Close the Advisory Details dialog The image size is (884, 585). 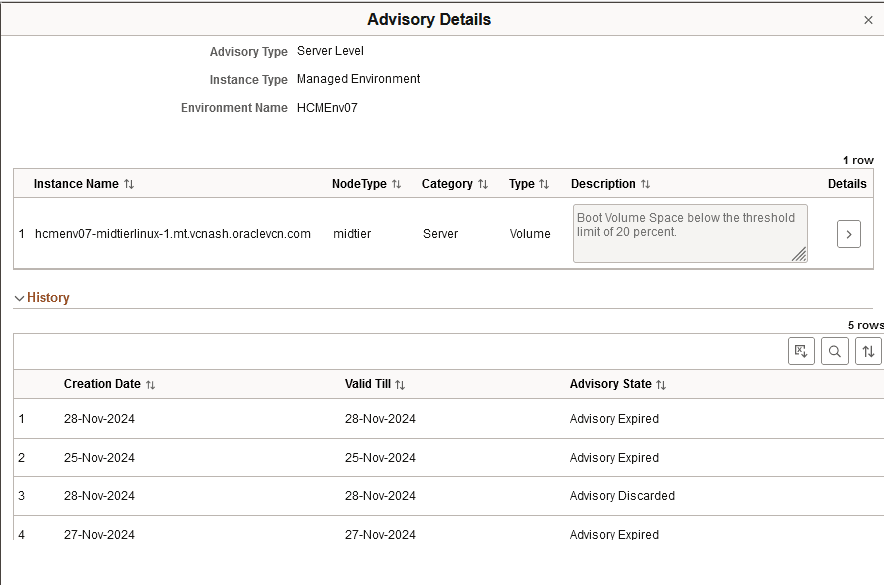(869, 19)
